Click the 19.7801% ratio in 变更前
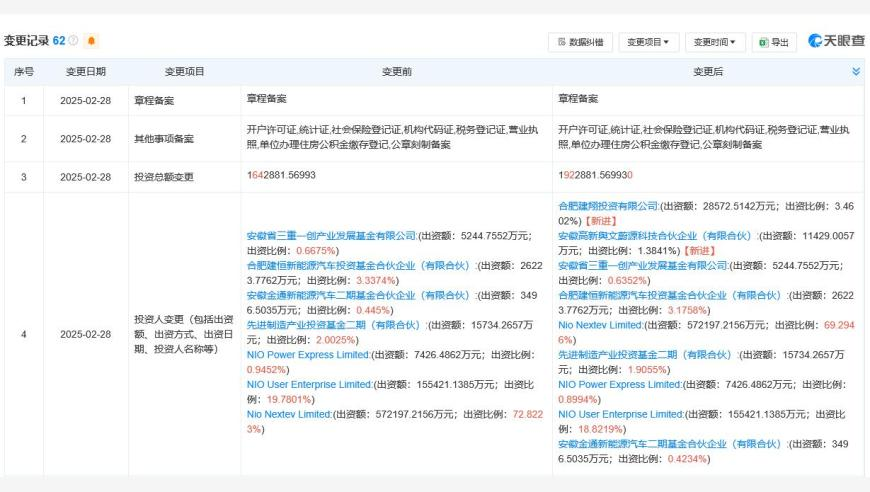The width and height of the screenshot is (870, 492). coord(289,399)
